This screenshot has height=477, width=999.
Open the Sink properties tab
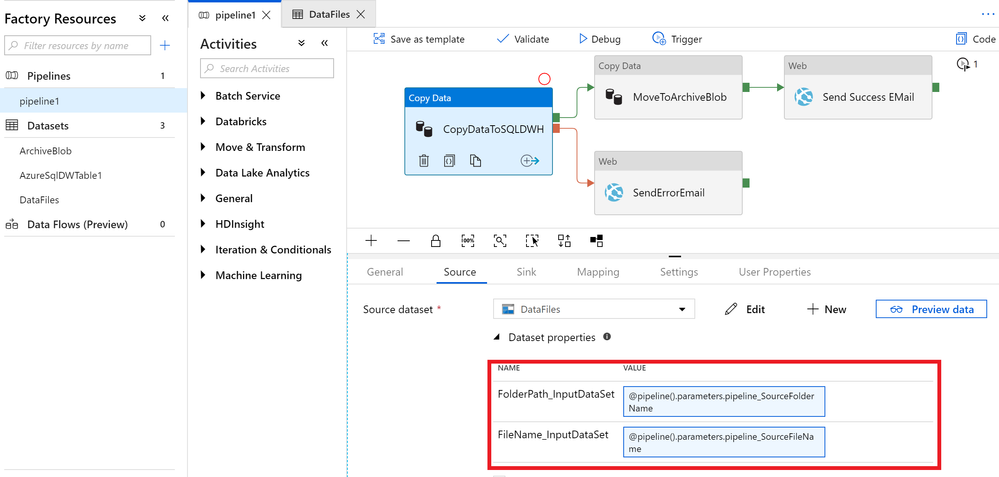point(526,272)
